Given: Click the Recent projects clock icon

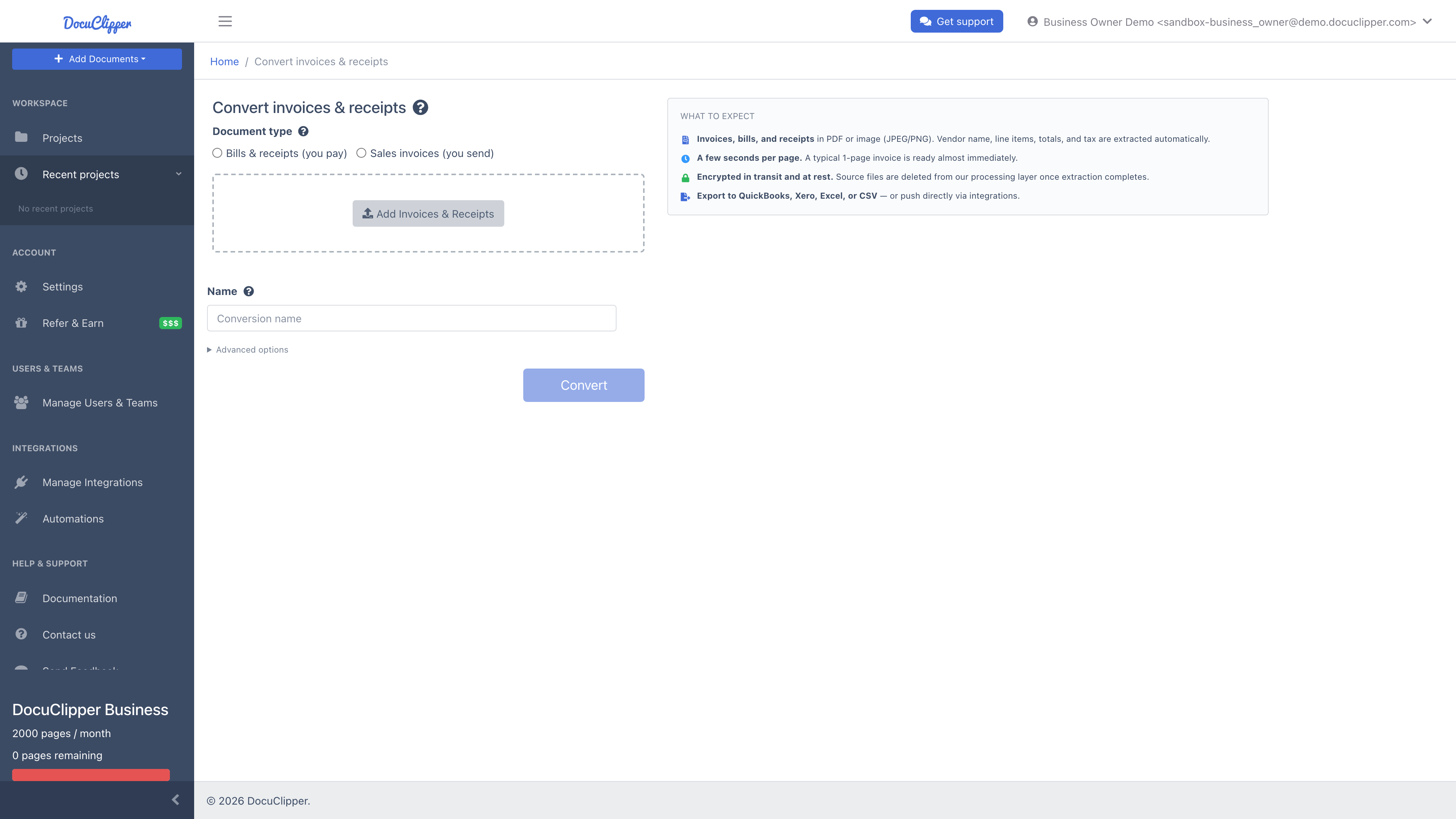Looking at the screenshot, I should click(x=22, y=174).
